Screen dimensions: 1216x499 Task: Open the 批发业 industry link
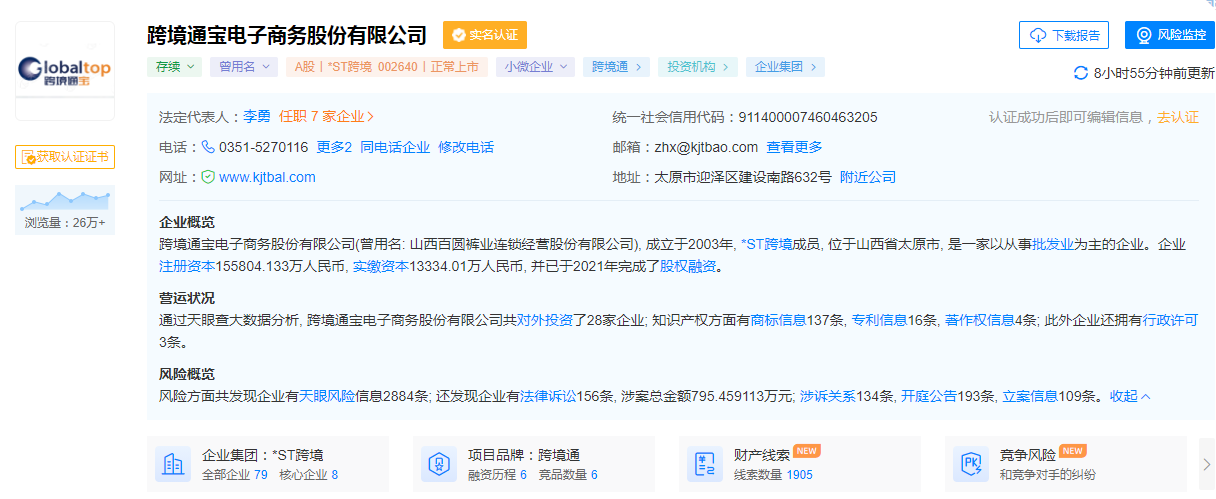tap(1053, 243)
